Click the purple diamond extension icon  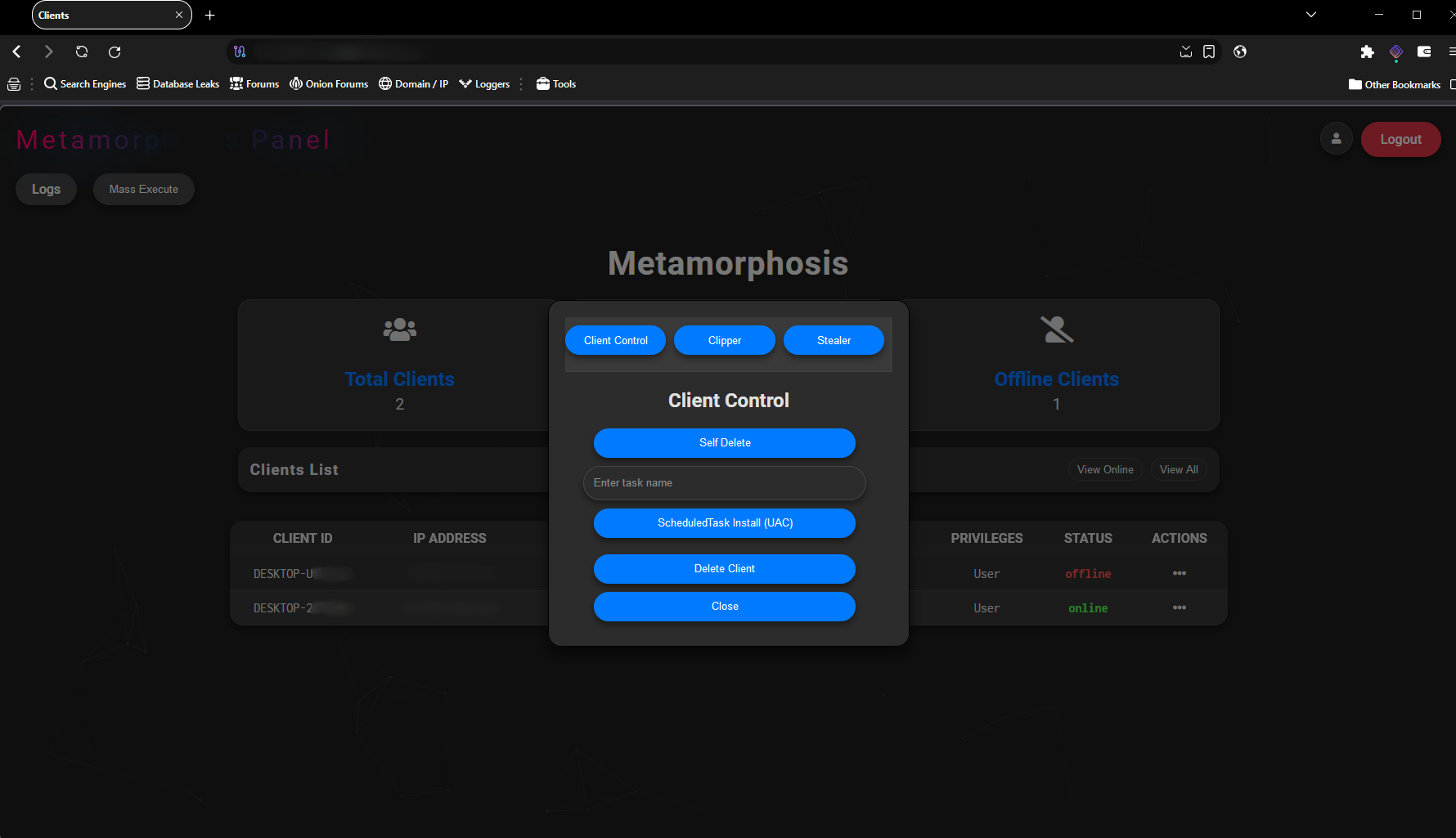tap(1396, 52)
